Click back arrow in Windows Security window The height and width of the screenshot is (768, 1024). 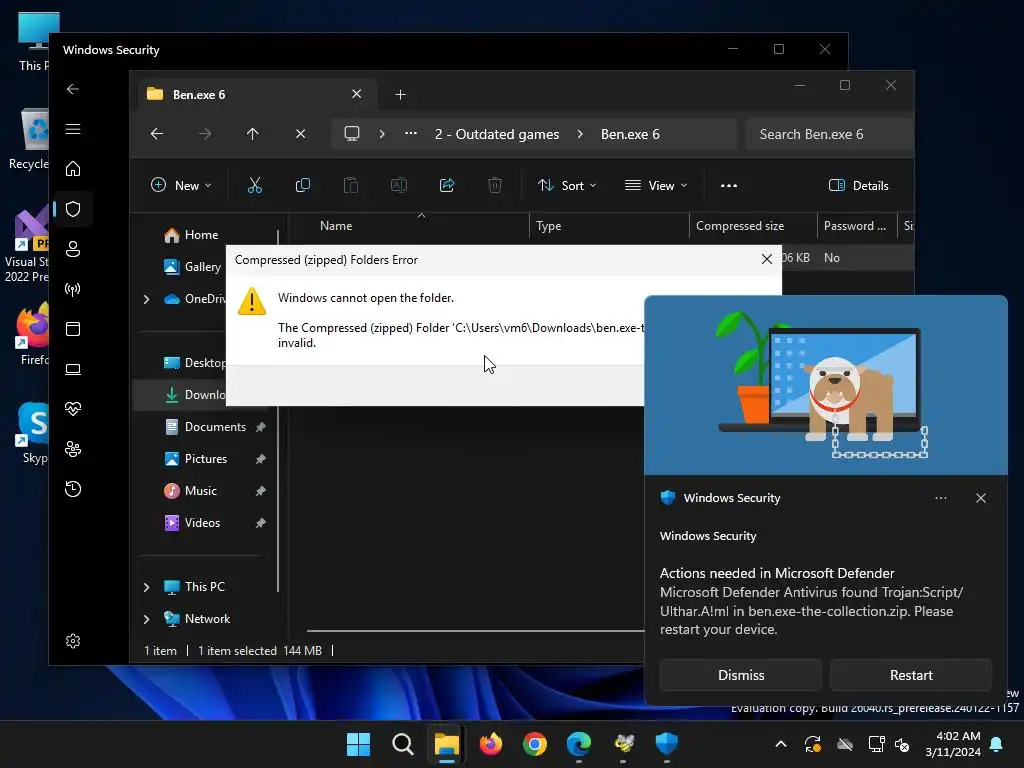[73, 89]
